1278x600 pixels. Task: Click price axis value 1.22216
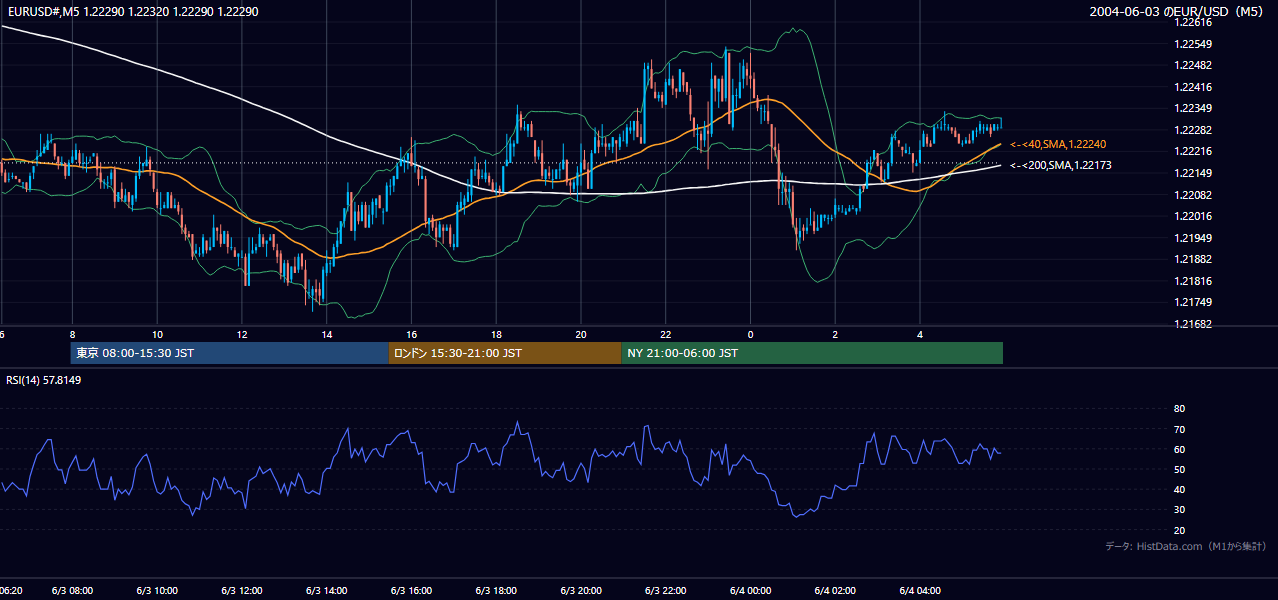[x=1193, y=151]
